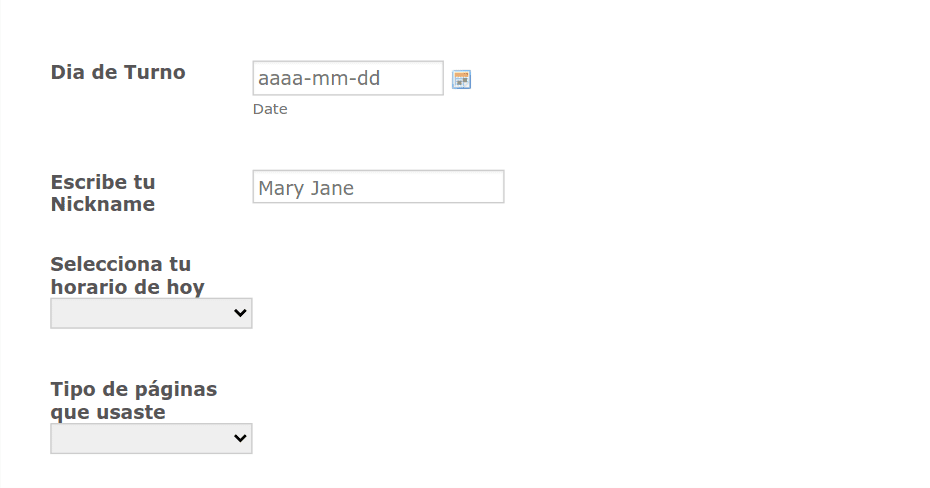Focus the nickname text box
Viewport: 930px width, 488px height.
(x=378, y=187)
